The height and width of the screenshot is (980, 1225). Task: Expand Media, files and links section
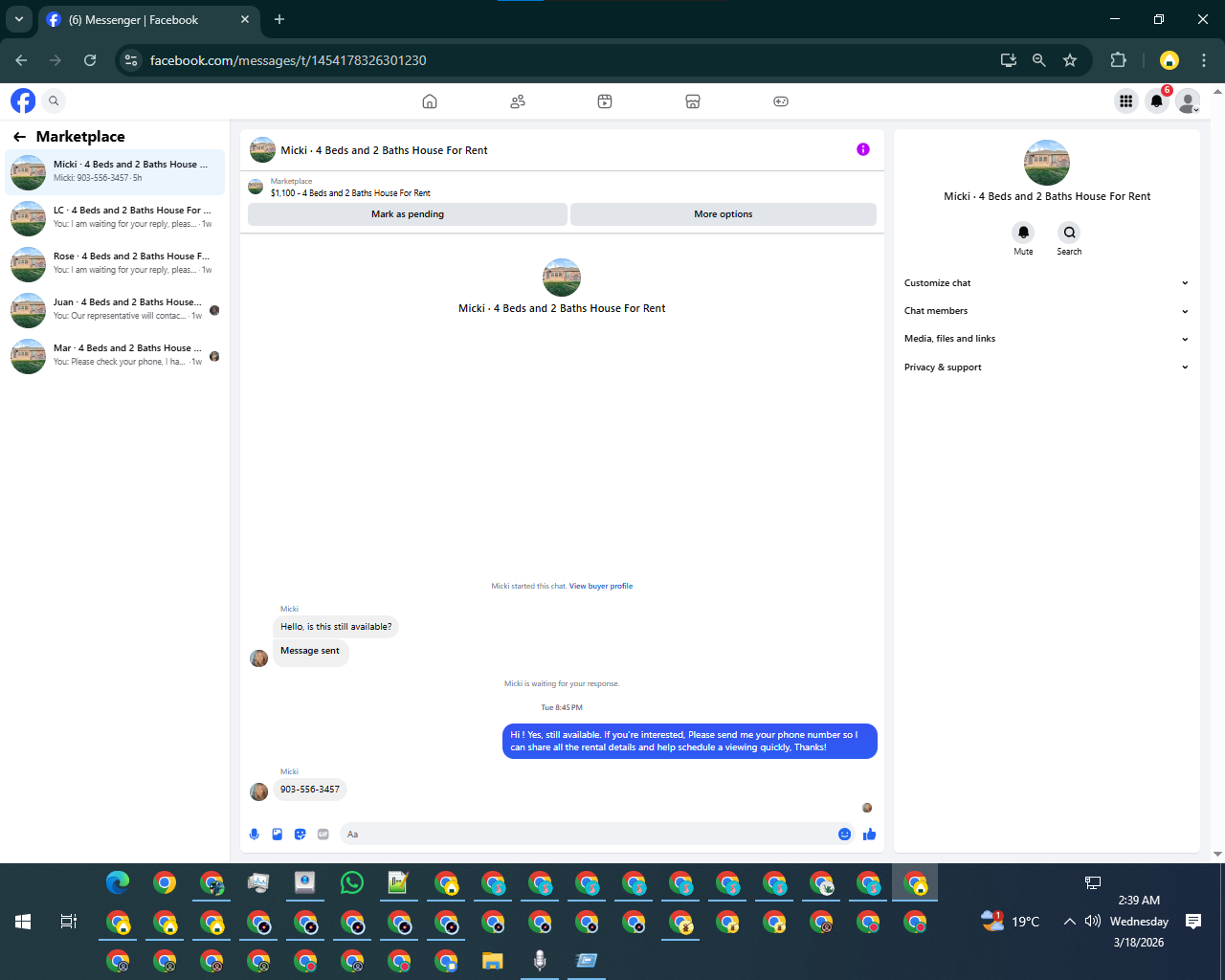pyautogui.click(x=1046, y=339)
